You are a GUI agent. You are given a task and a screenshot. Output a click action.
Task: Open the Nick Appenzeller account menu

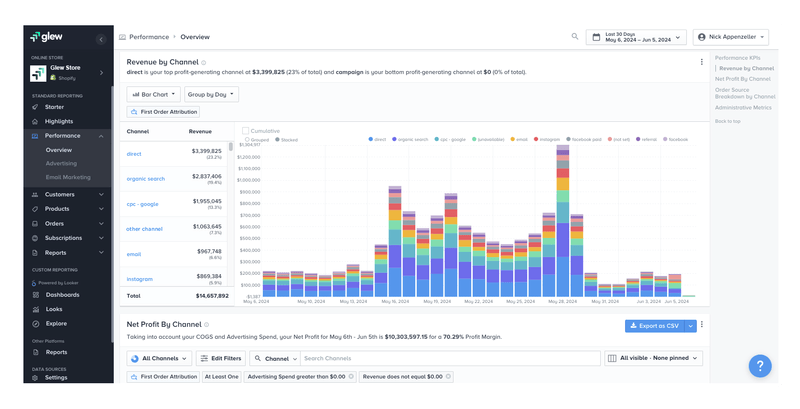(731, 37)
